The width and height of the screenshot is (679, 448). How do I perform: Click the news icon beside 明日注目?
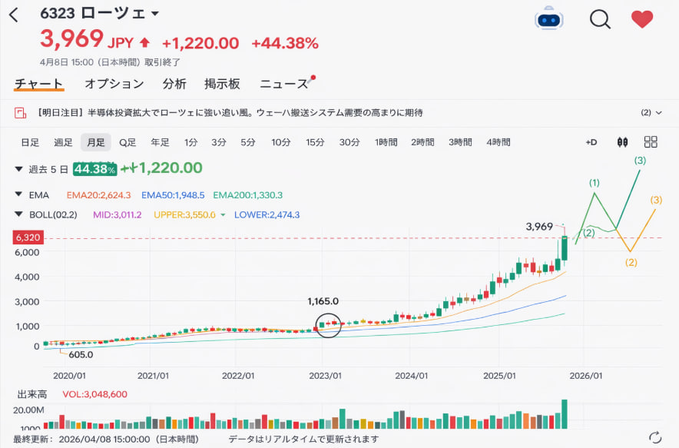pos(20,113)
